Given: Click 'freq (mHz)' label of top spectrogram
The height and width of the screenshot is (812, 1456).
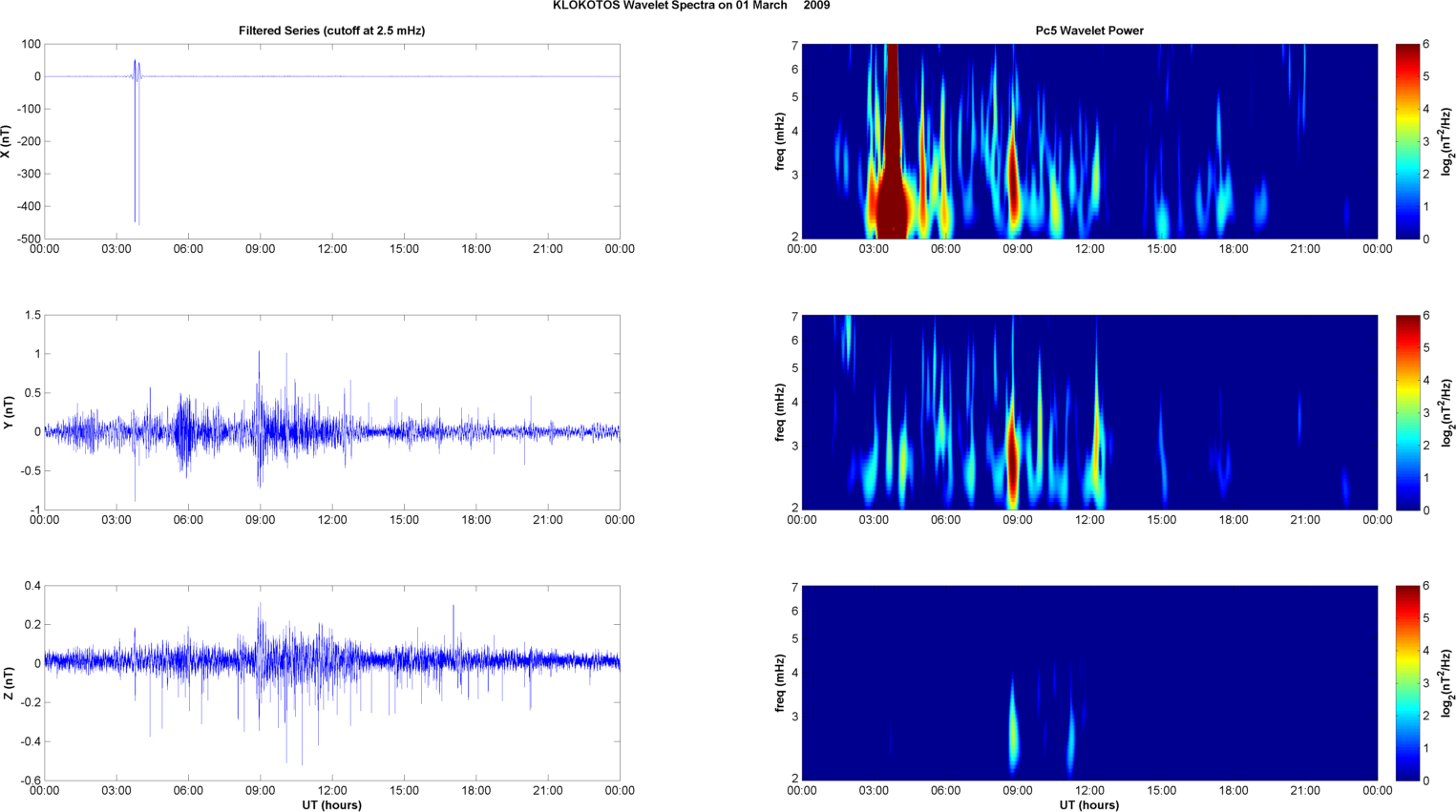Looking at the screenshot, I should pos(780,141).
